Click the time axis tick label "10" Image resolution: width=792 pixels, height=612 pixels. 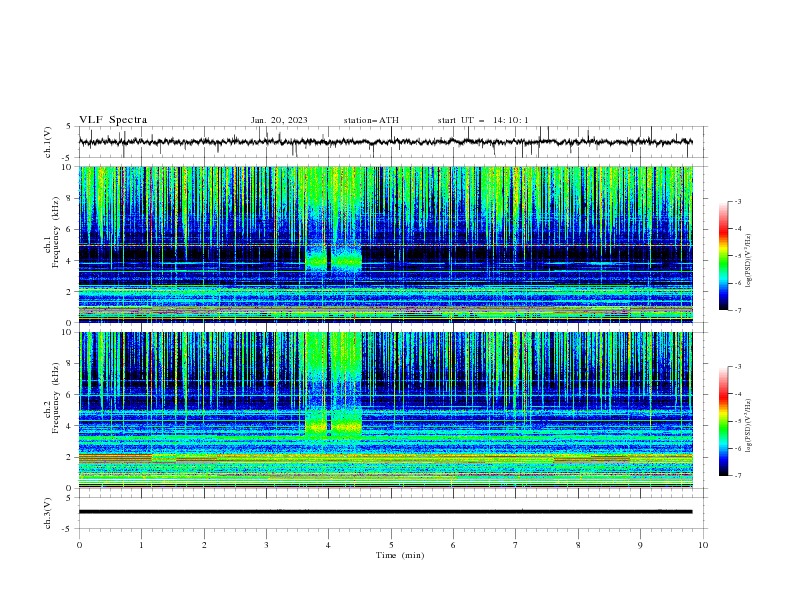coord(703,545)
